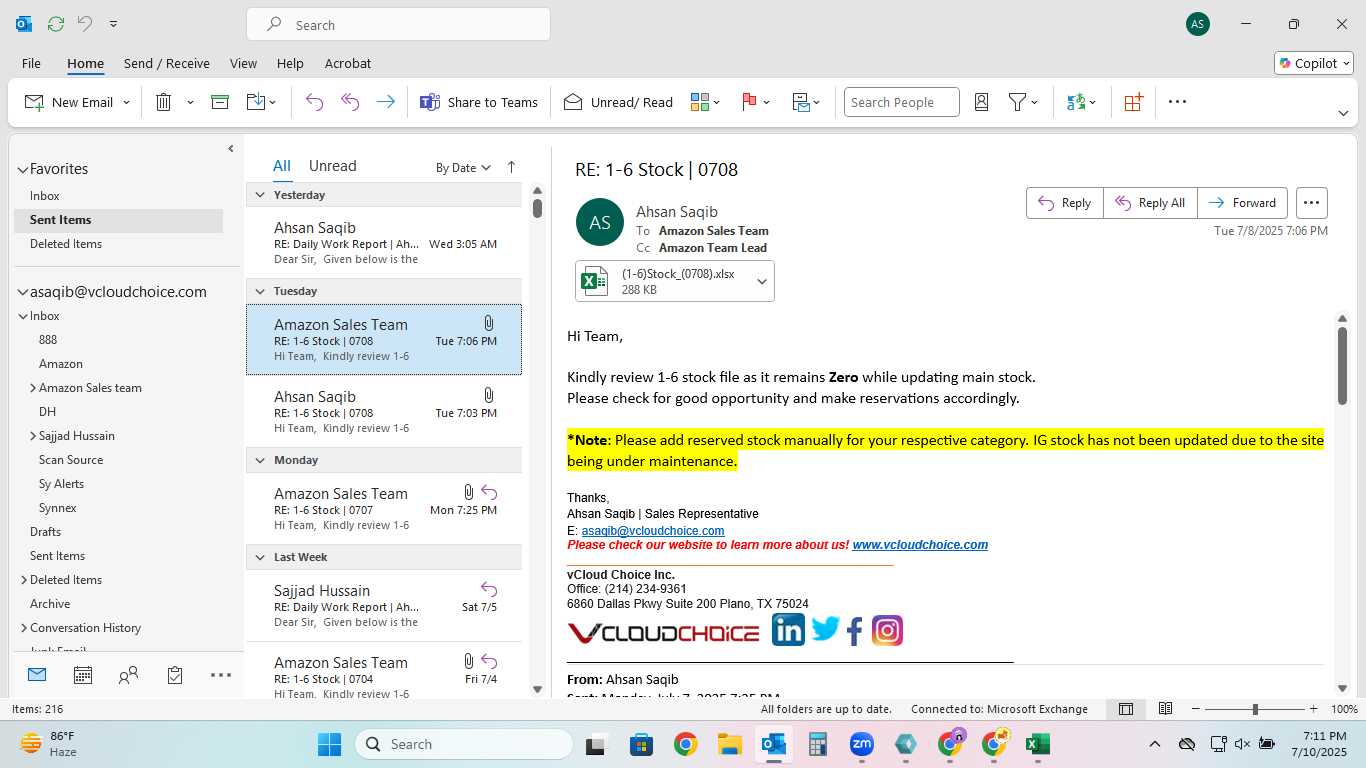Open Zoom from the Windows taskbar
The width and height of the screenshot is (1366, 768).
(x=861, y=744)
